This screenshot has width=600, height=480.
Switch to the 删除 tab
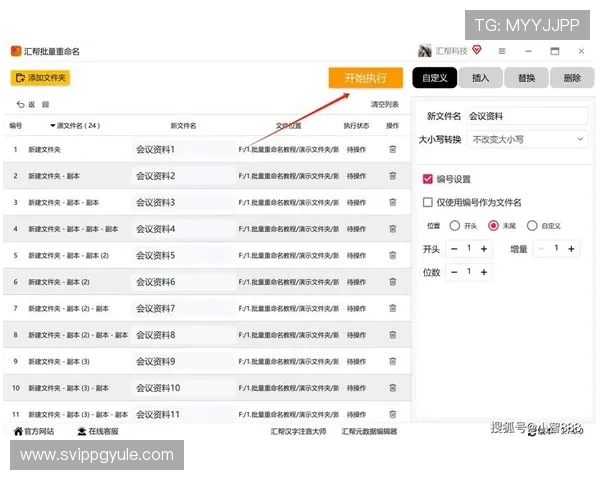572,78
